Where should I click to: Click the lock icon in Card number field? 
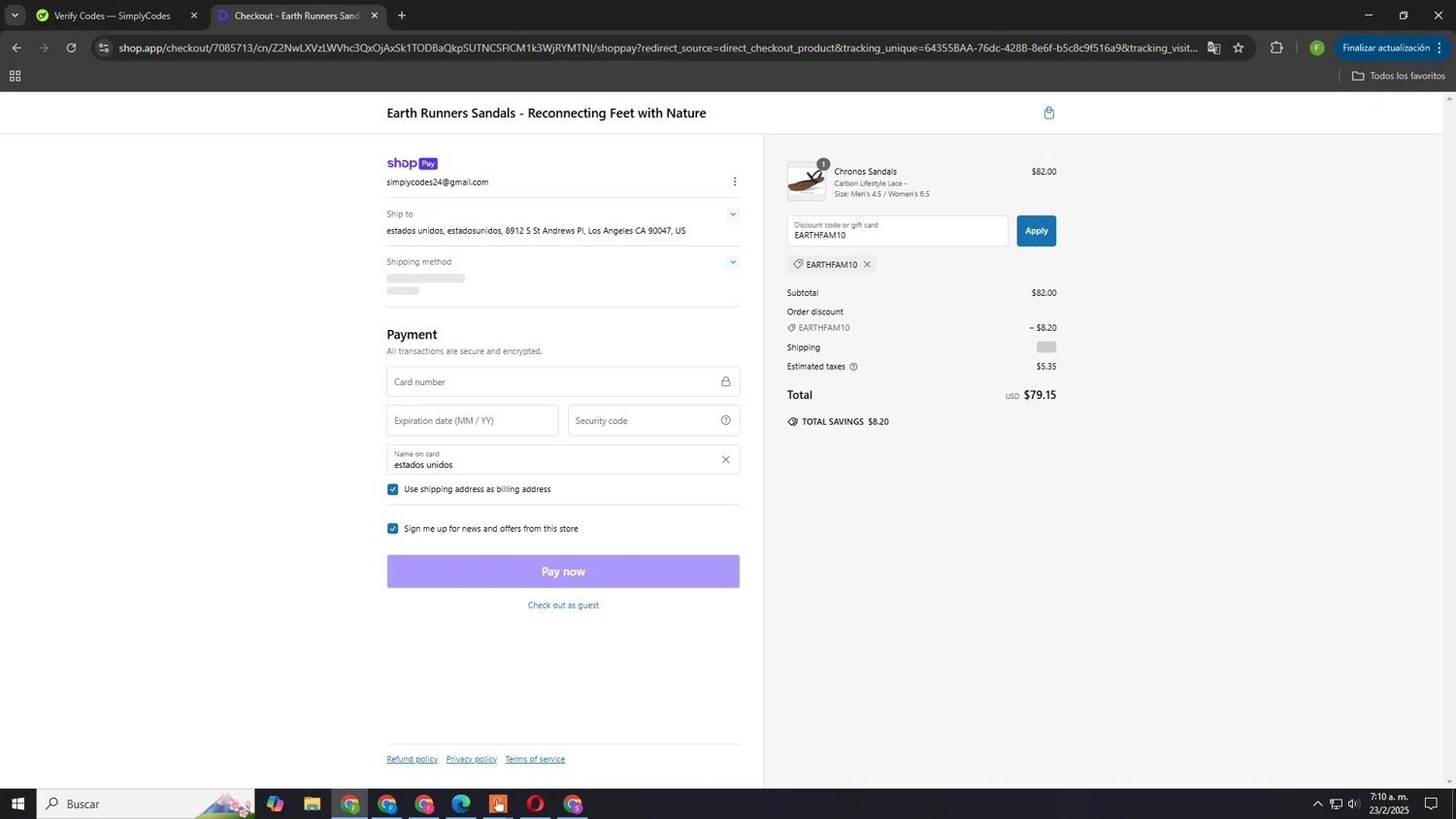[725, 381]
